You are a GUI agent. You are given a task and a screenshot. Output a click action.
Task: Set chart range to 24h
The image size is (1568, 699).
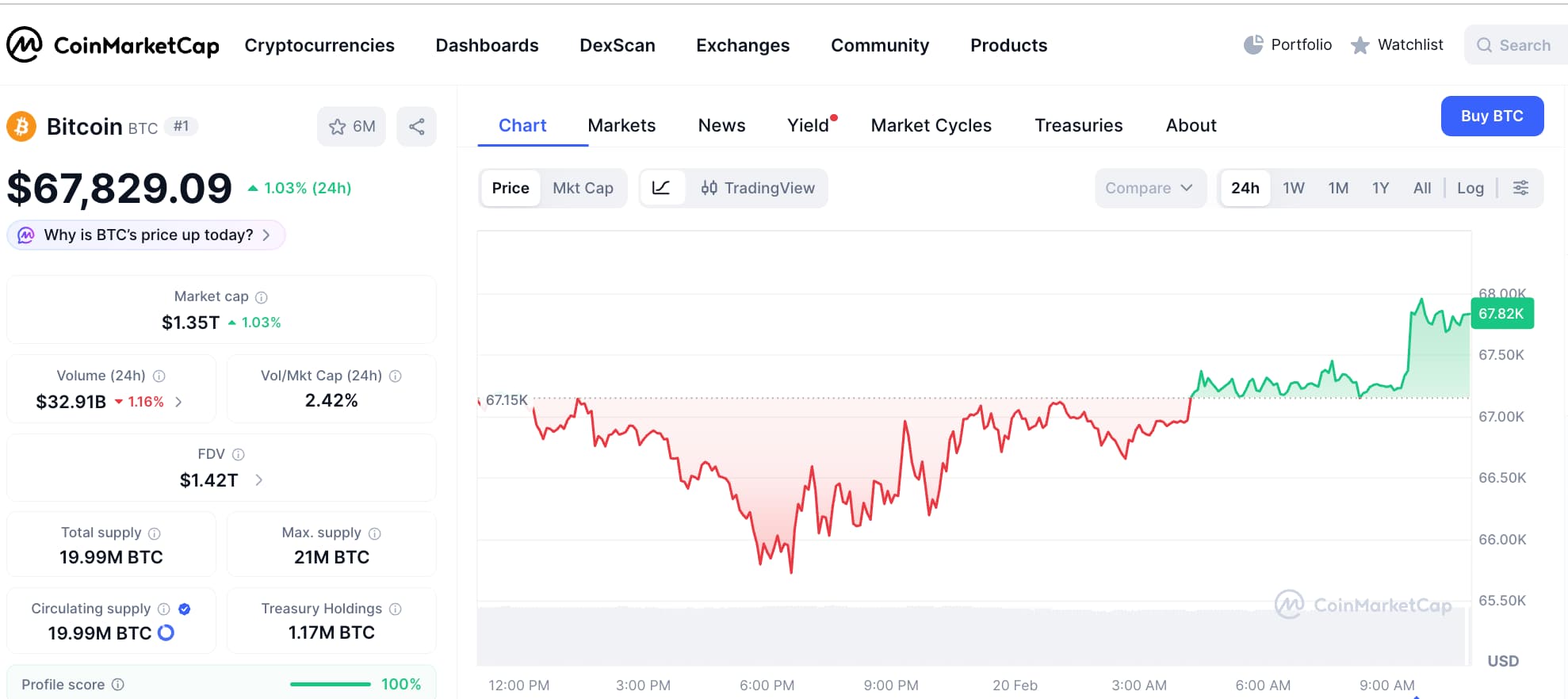coord(1245,188)
